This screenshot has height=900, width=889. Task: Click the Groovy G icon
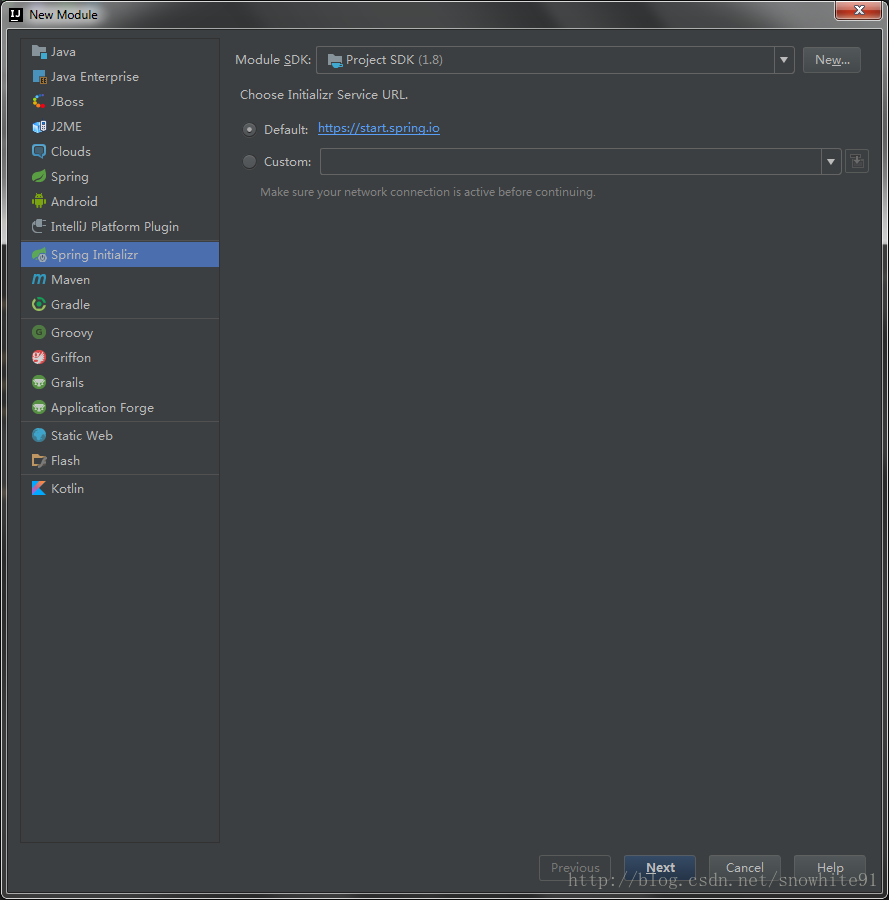(x=39, y=332)
